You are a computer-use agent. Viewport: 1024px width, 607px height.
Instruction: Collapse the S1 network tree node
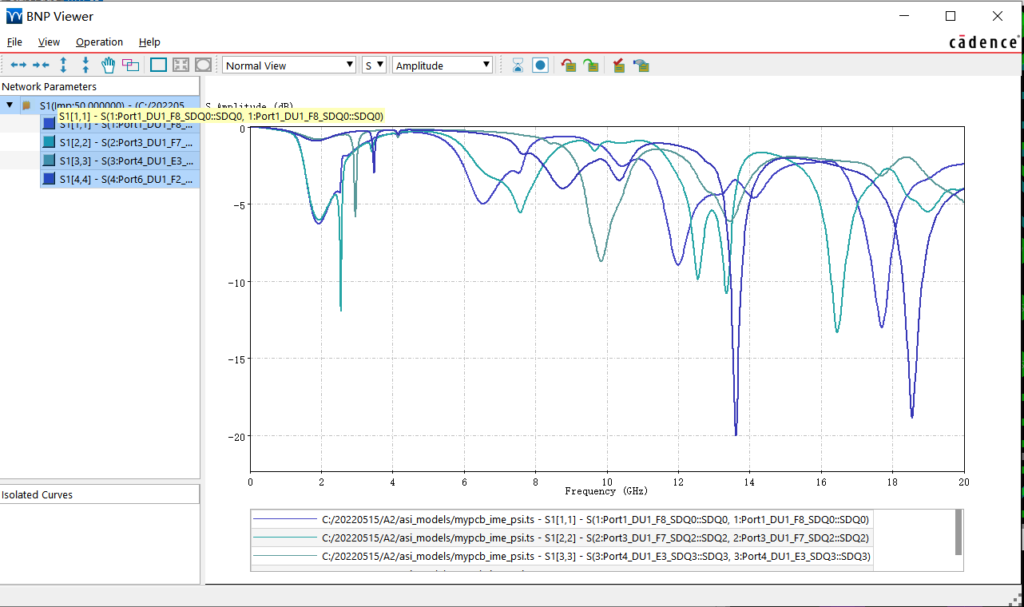point(9,104)
